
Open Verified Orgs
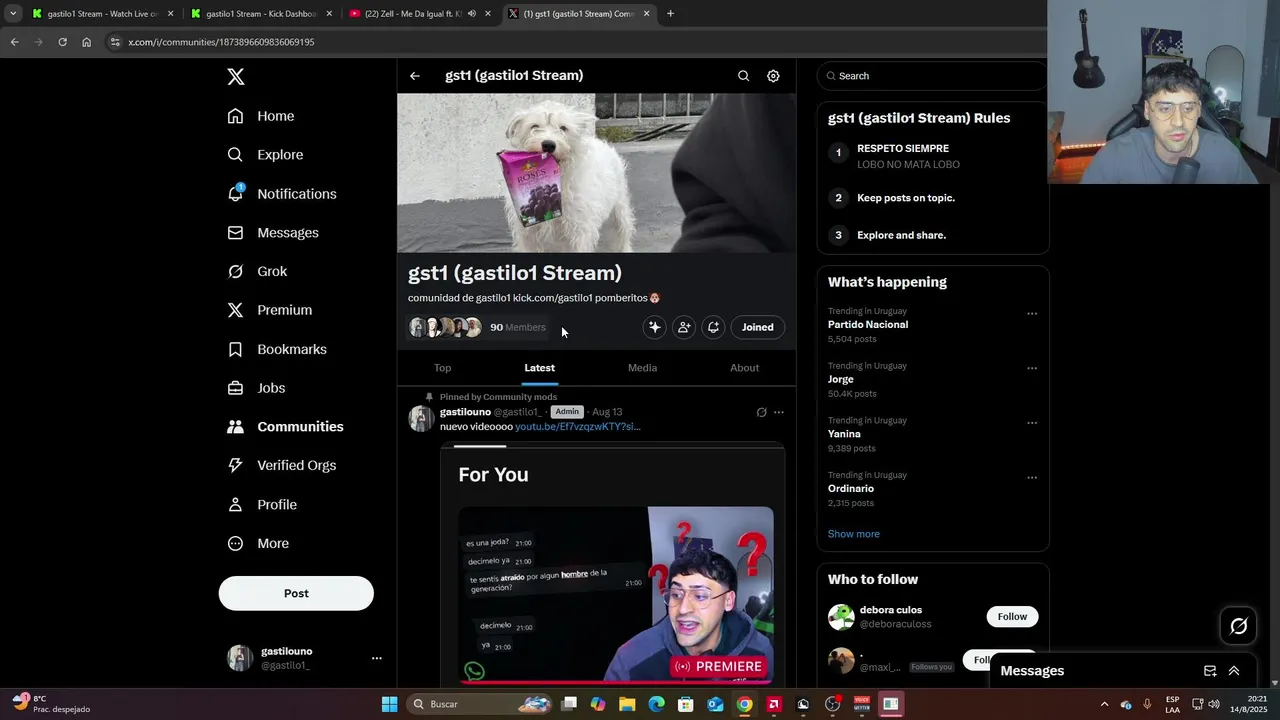[282, 465]
